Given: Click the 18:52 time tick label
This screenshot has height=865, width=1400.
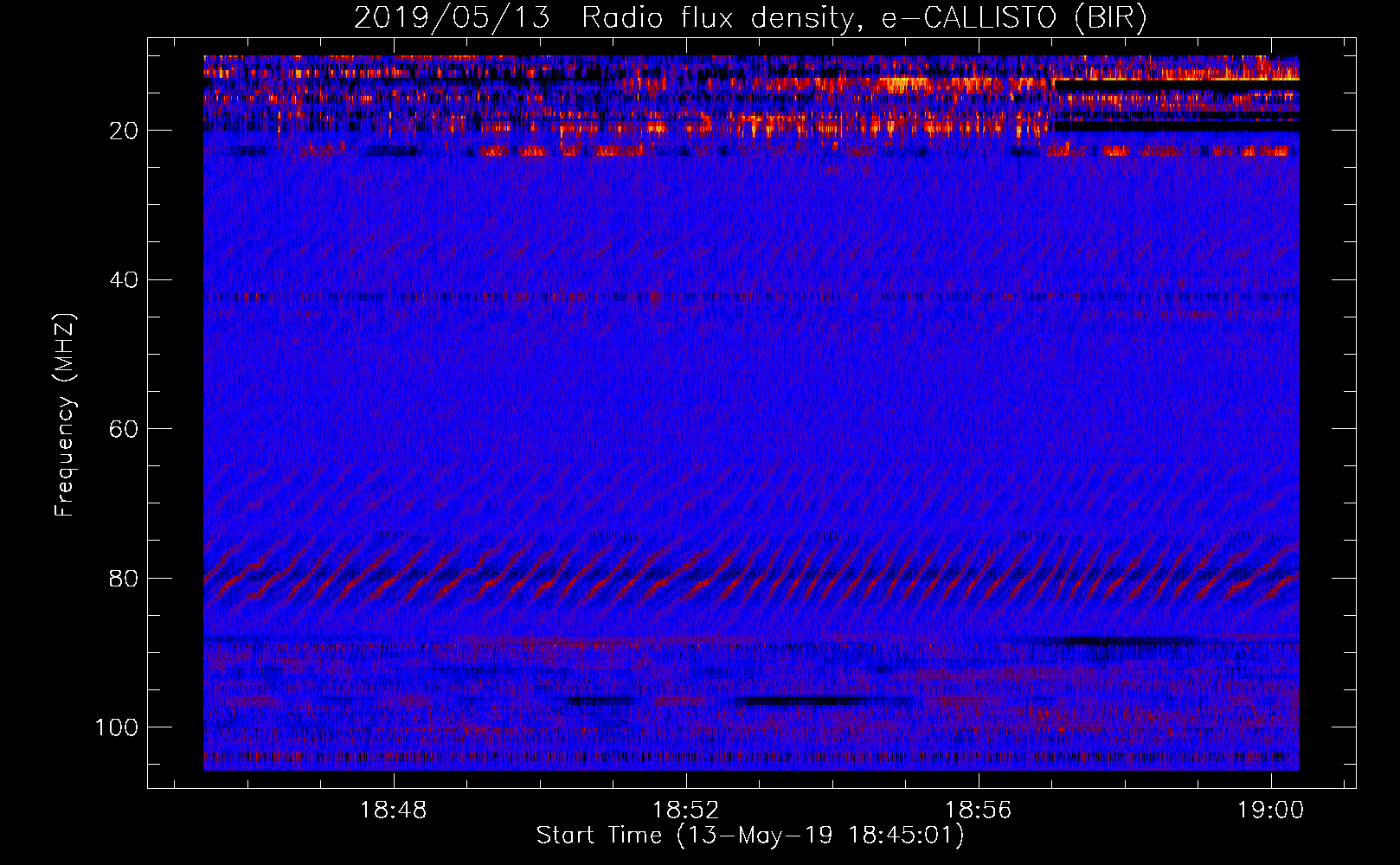Looking at the screenshot, I should click(x=686, y=811).
